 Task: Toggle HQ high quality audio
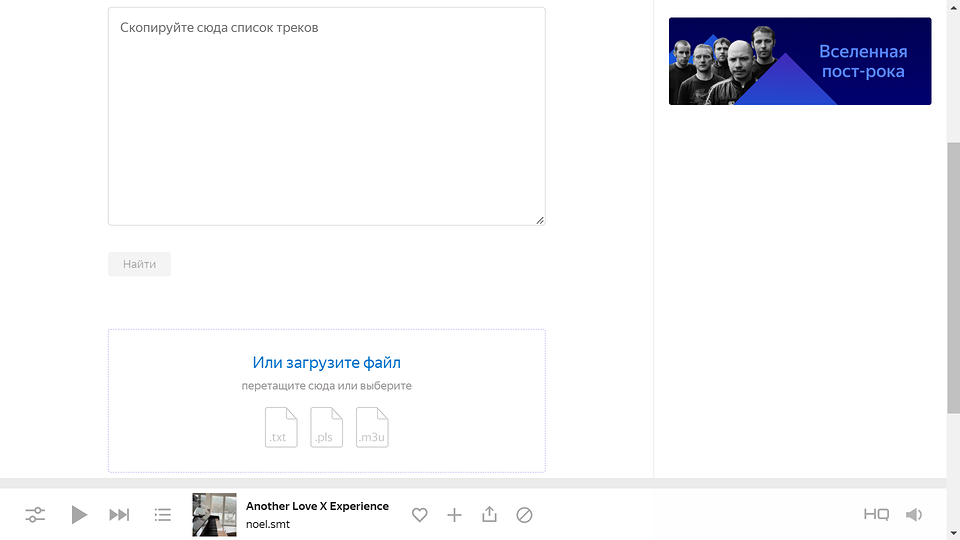pos(876,514)
